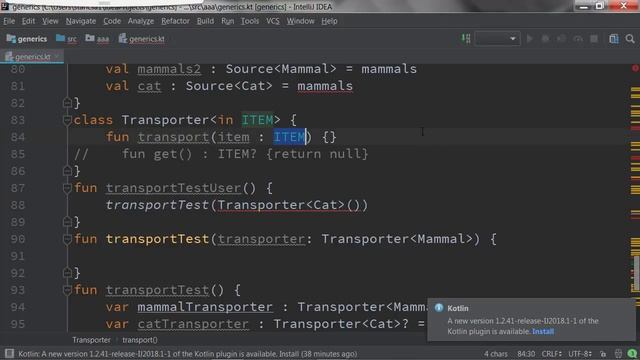The image size is (640, 360).
Task: Open the run configuration dropdown
Action: (497, 39)
